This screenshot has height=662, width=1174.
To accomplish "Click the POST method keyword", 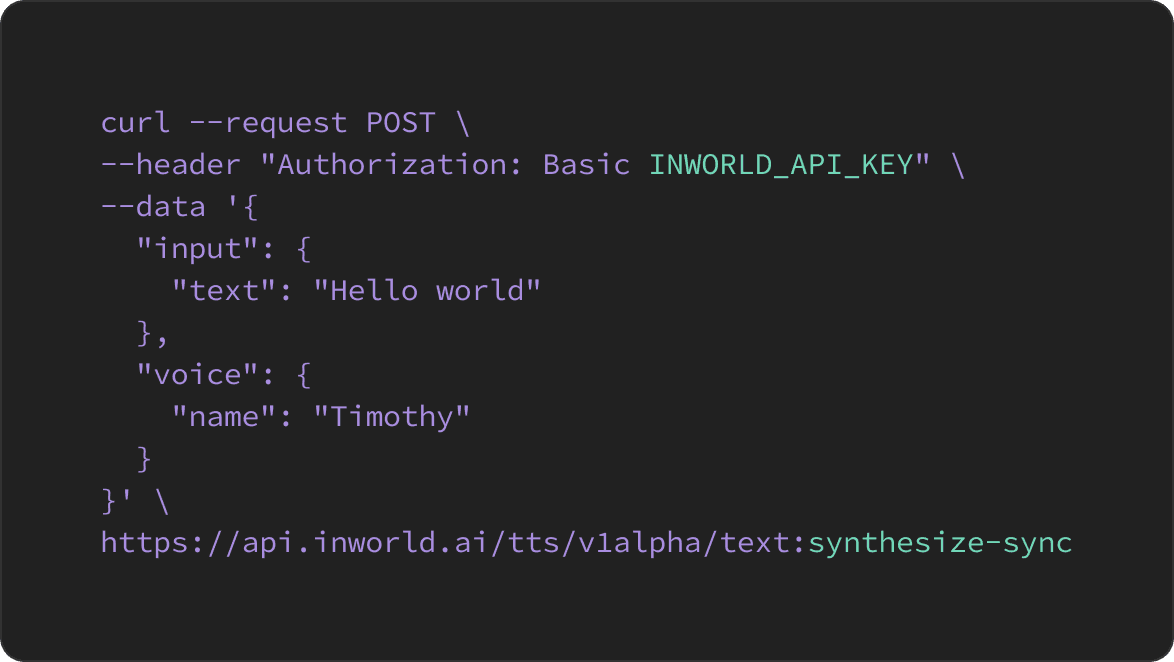I will [400, 123].
